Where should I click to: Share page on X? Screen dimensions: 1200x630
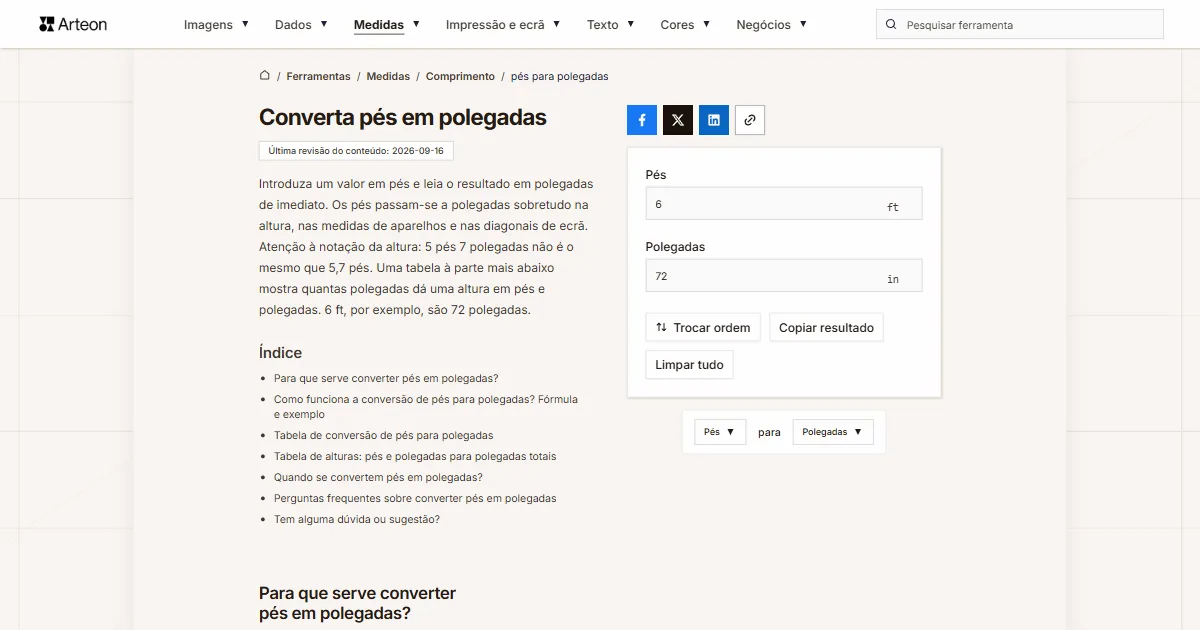(678, 120)
